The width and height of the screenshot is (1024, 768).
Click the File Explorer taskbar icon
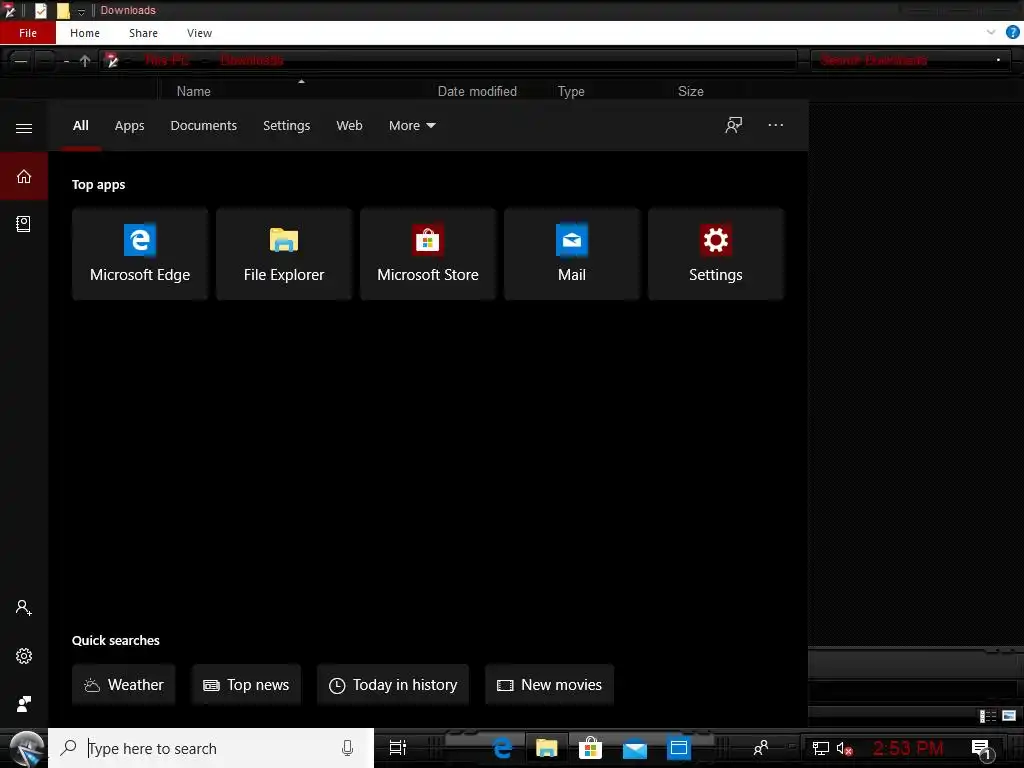pyautogui.click(x=547, y=748)
